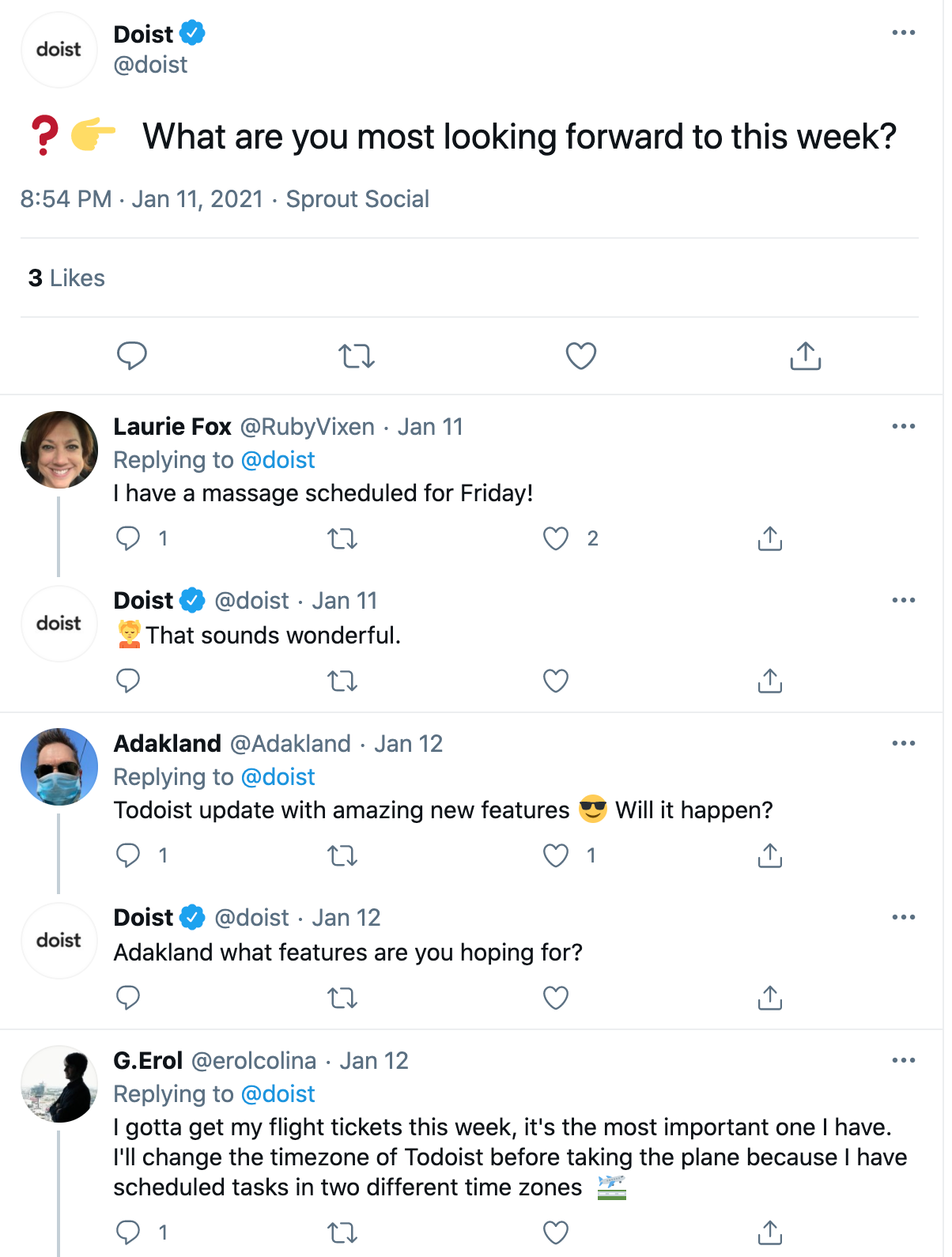The image size is (952, 1257).
Task: Open @RubyVixen profile handle
Action: coord(307,427)
